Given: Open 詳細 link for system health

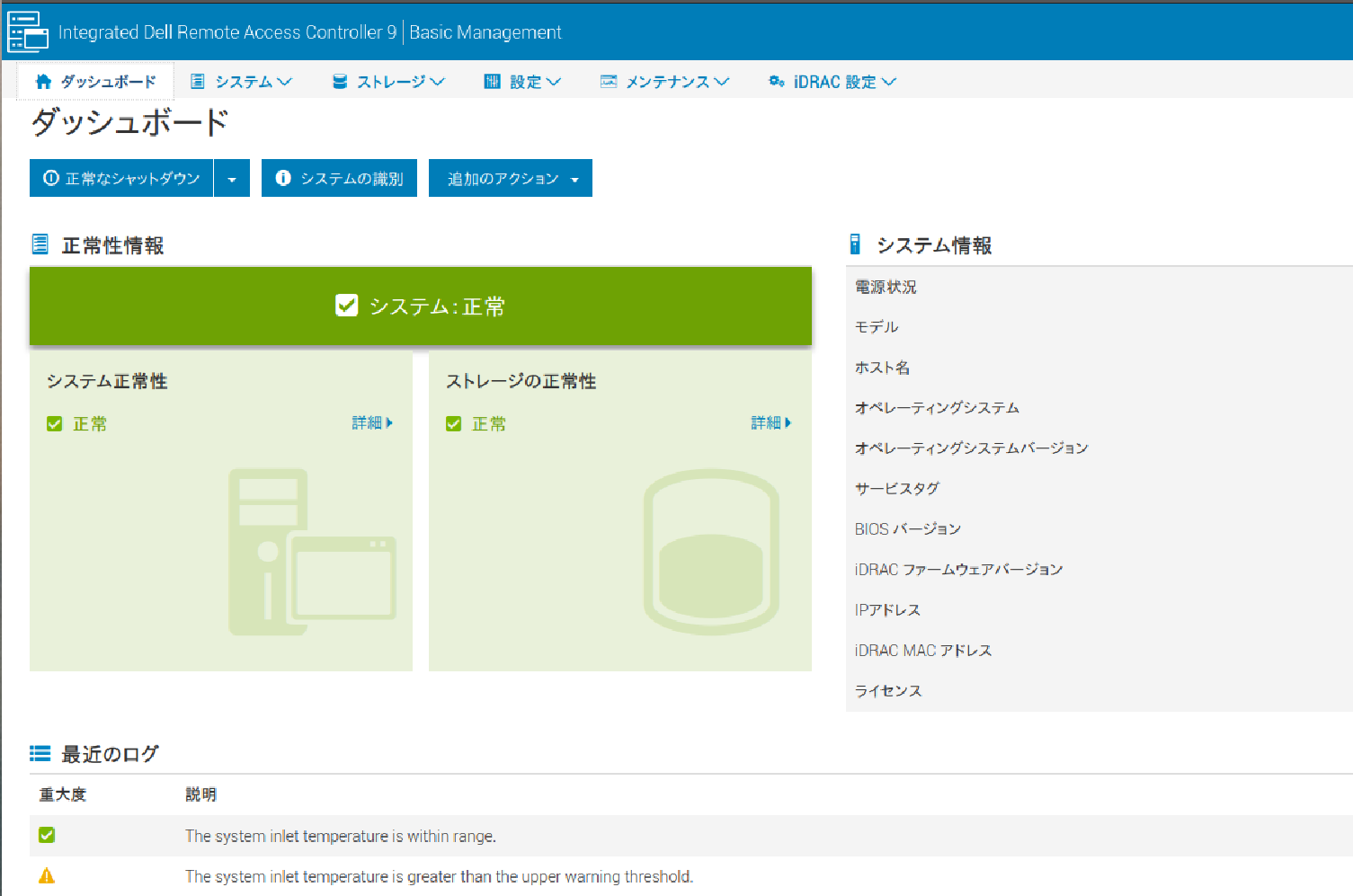Looking at the screenshot, I should click(372, 422).
